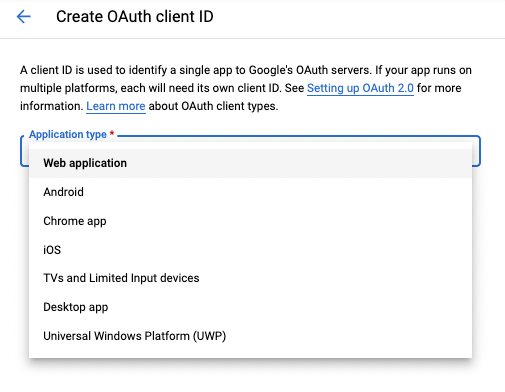Click the Create OAuth client ID heading
The width and height of the screenshot is (505, 392).
click(x=135, y=17)
